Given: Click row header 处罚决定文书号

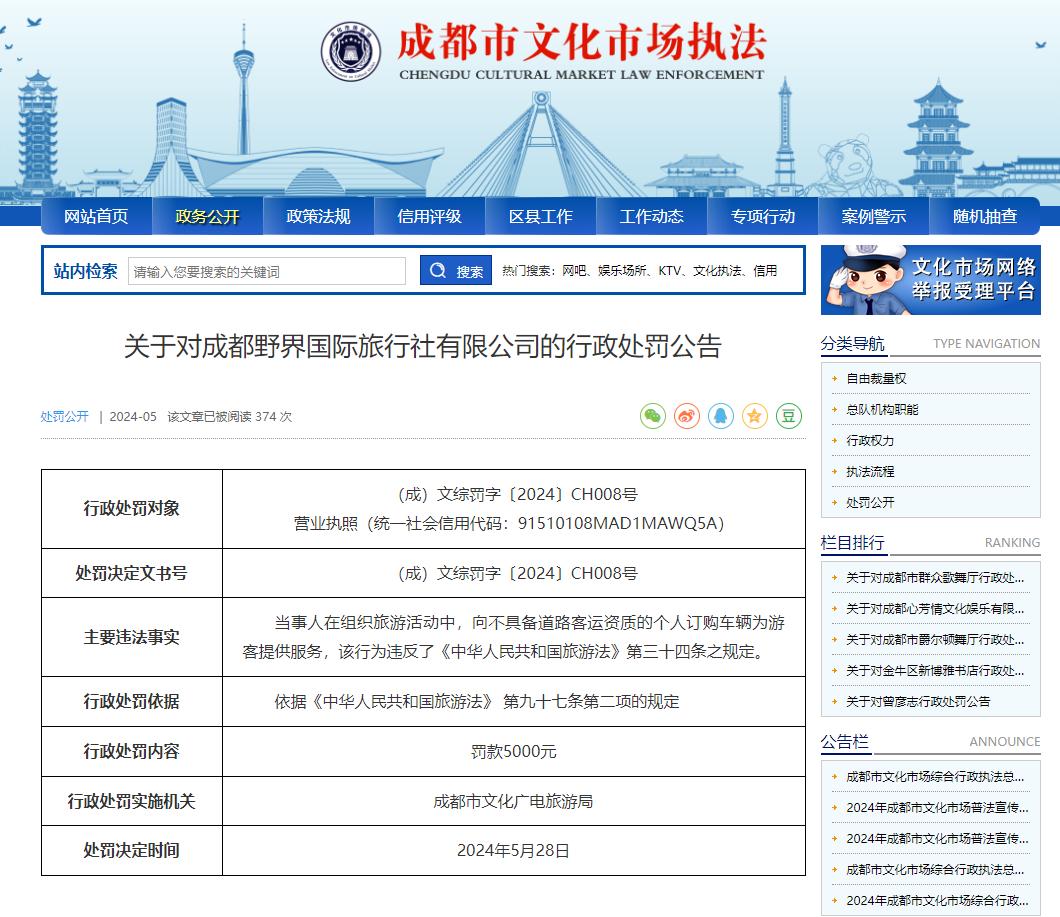Looking at the screenshot, I should (132, 573).
